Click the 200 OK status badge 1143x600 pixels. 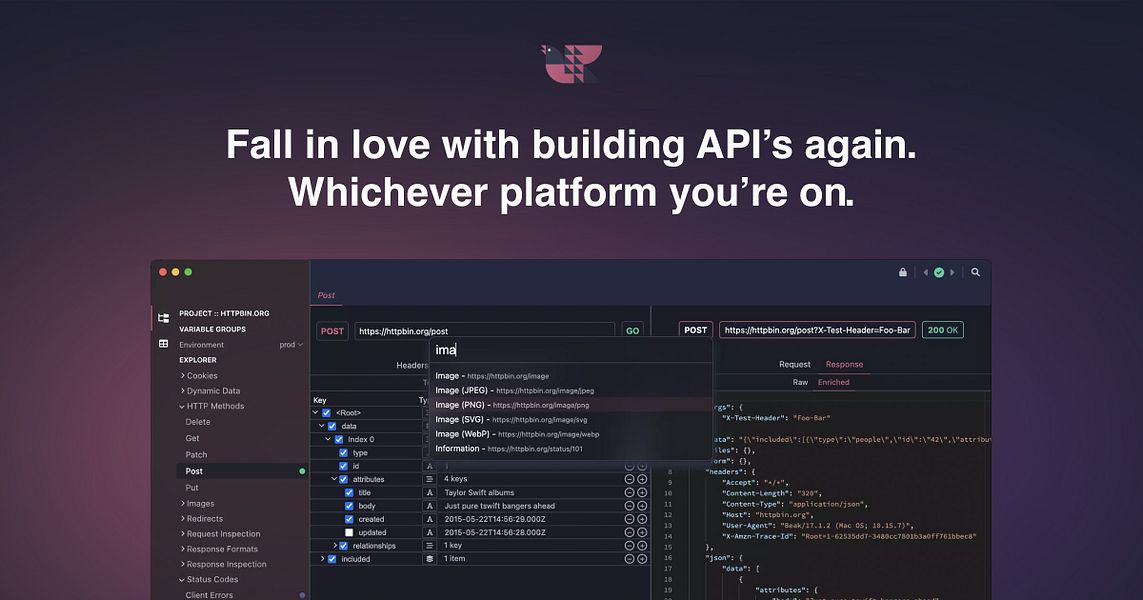943,330
